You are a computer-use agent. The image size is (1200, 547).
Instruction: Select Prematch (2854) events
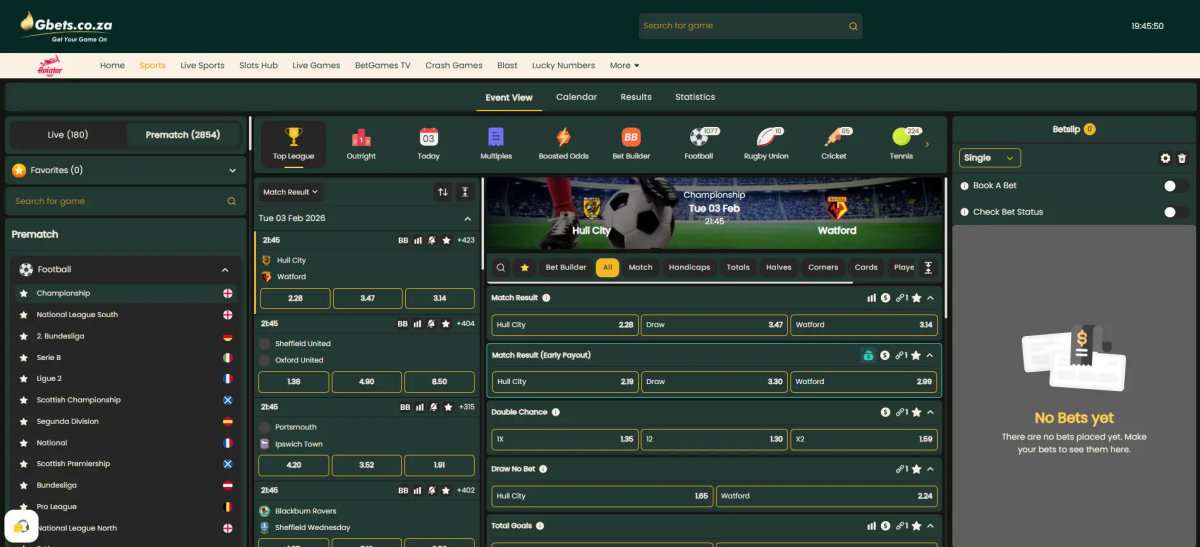(183, 135)
